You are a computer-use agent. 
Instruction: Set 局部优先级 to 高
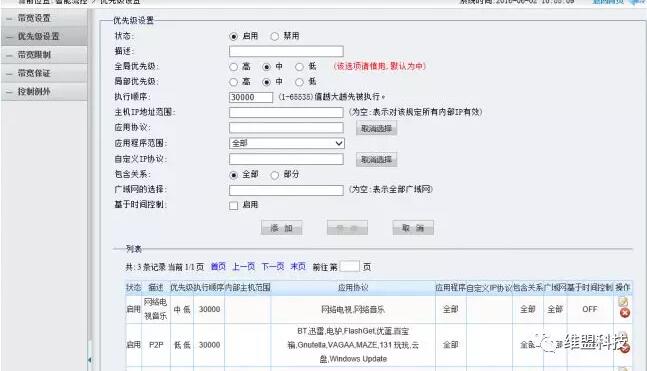[x=234, y=82]
